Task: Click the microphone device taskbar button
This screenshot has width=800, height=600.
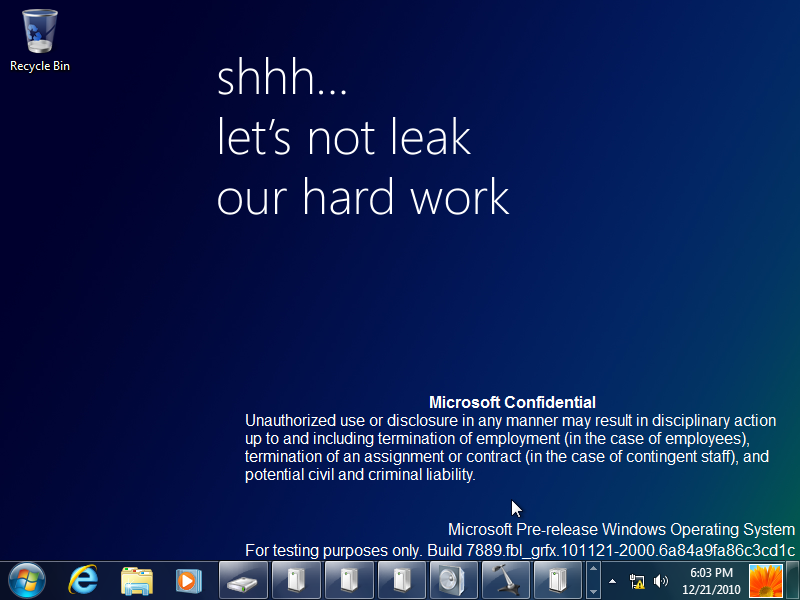Action: click(x=507, y=581)
